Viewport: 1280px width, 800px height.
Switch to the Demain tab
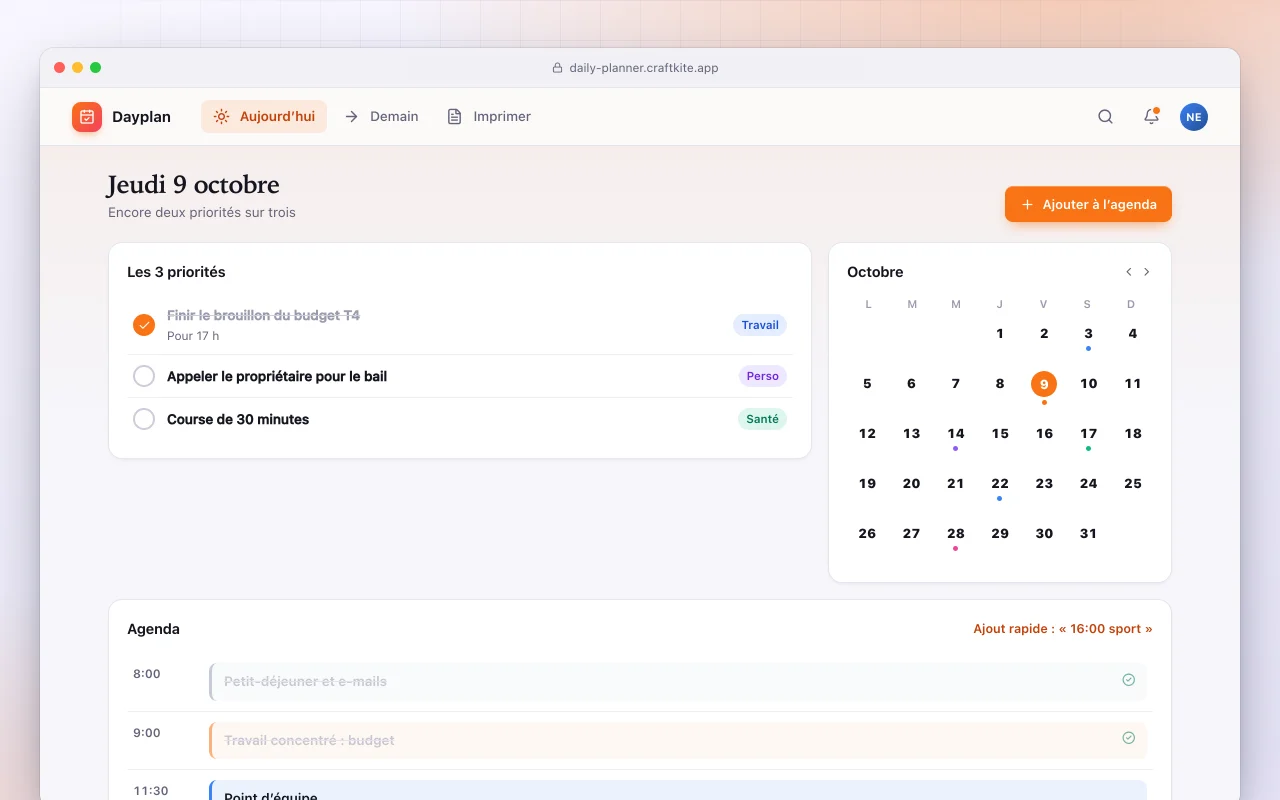point(381,117)
